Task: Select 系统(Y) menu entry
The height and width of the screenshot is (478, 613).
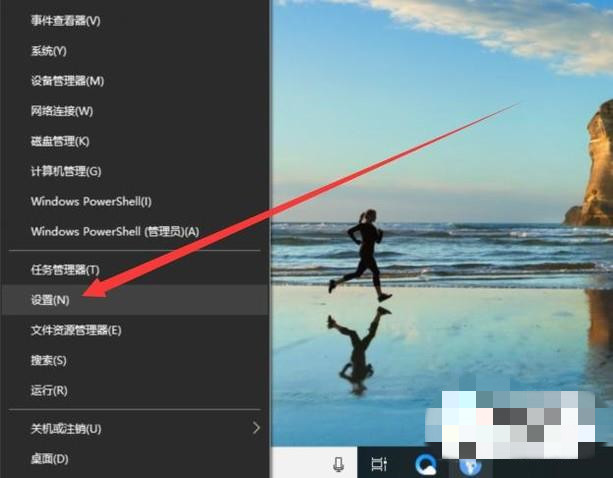Action: 135,50
